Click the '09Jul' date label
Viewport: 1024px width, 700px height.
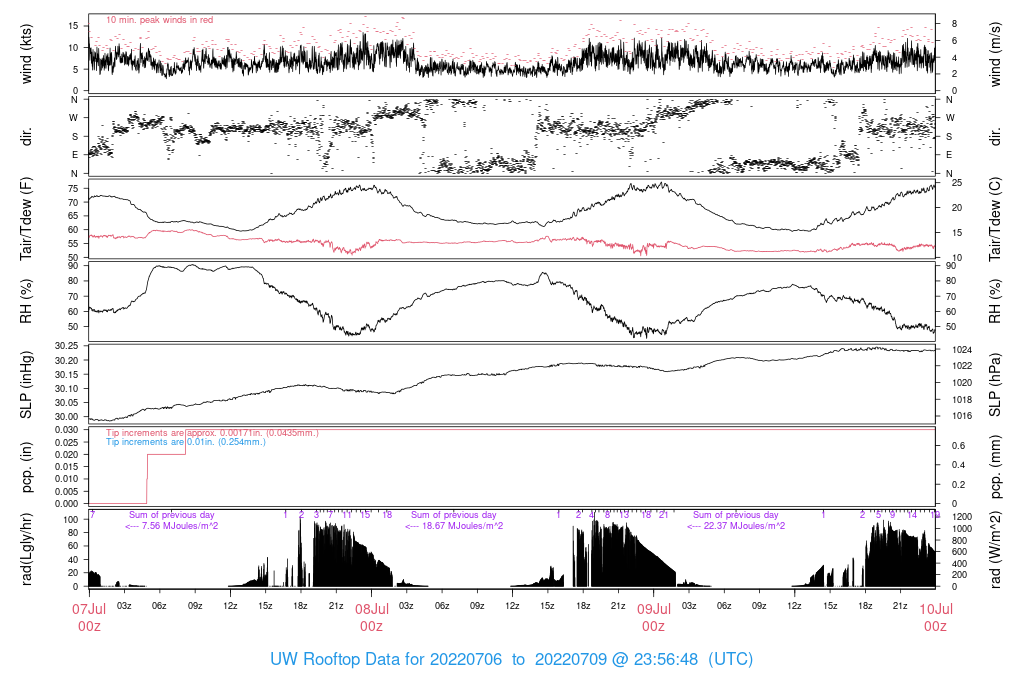click(x=654, y=609)
